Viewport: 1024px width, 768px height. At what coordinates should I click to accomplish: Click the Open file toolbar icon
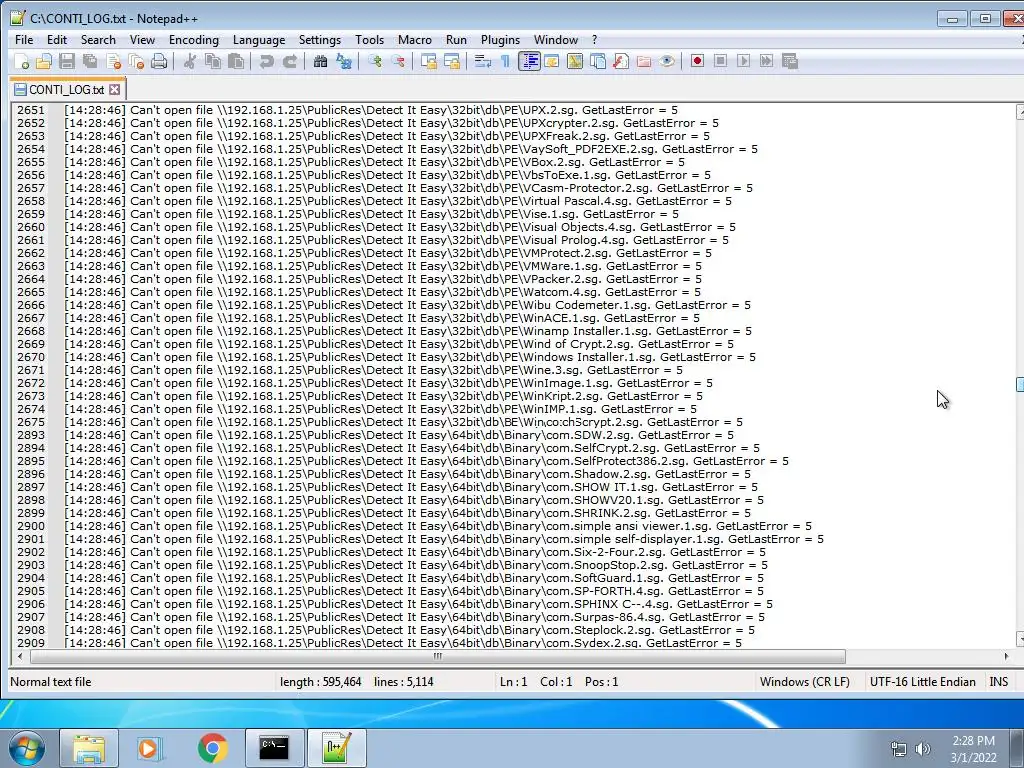click(44, 61)
